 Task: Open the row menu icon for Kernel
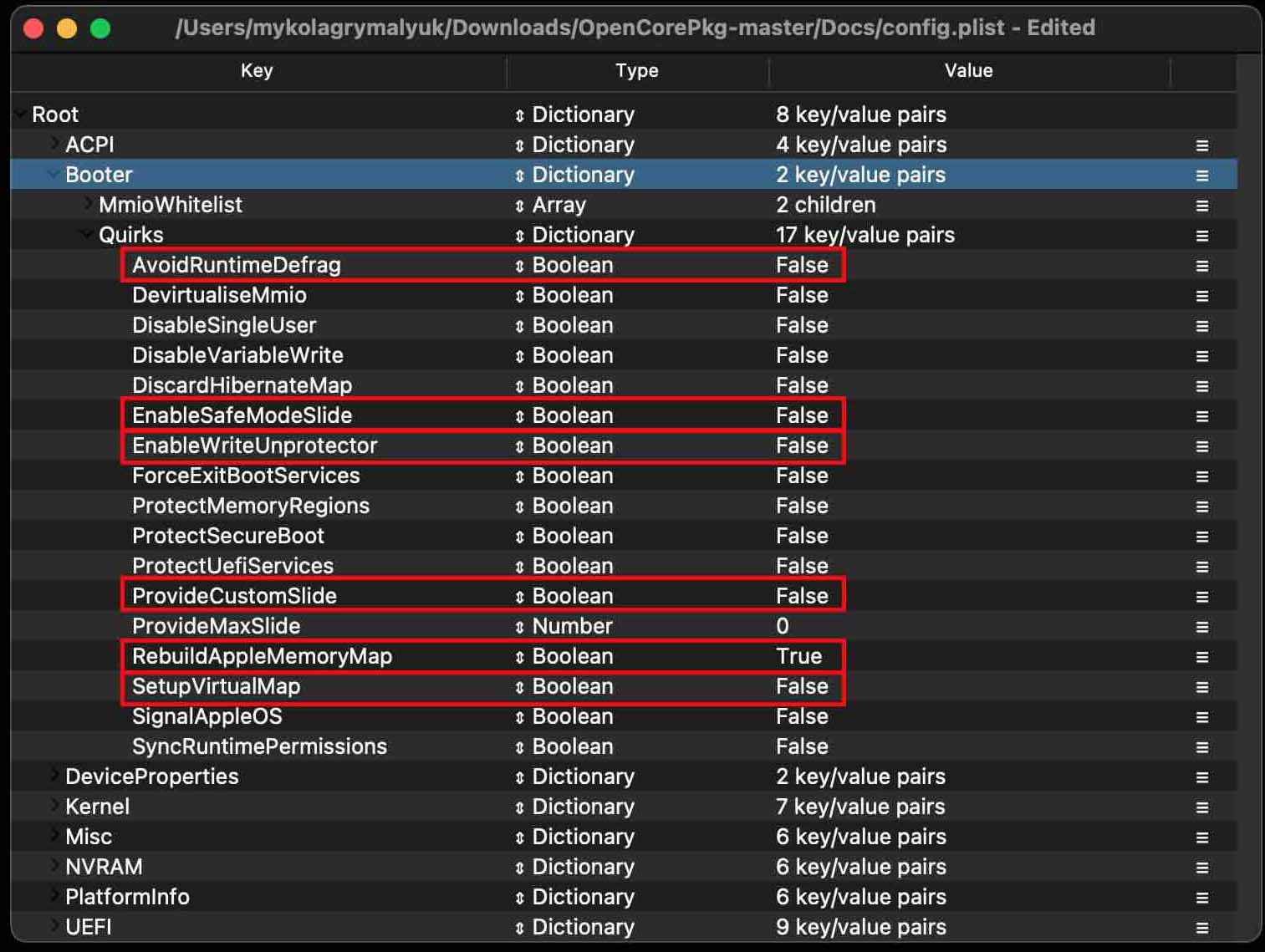pos(1202,807)
